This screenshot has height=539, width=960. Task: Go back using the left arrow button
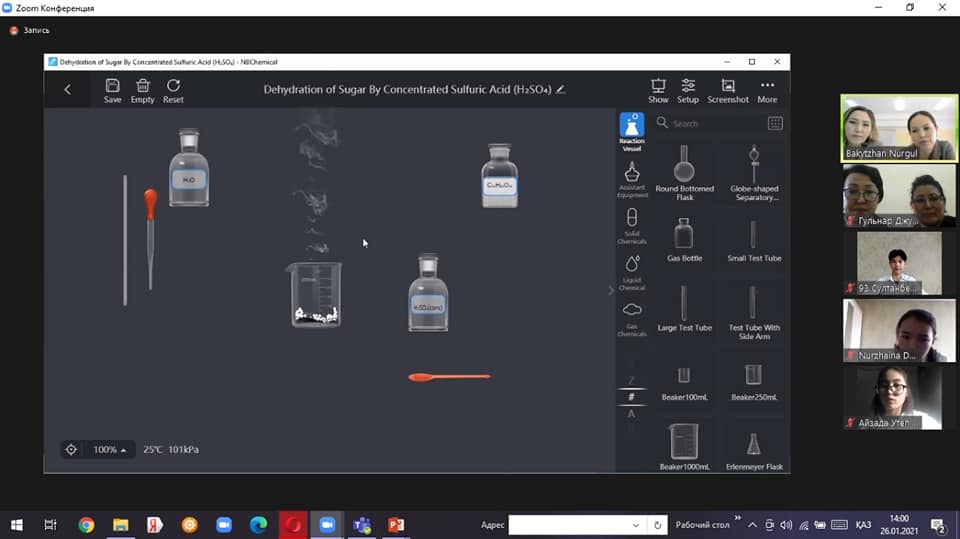coord(68,90)
